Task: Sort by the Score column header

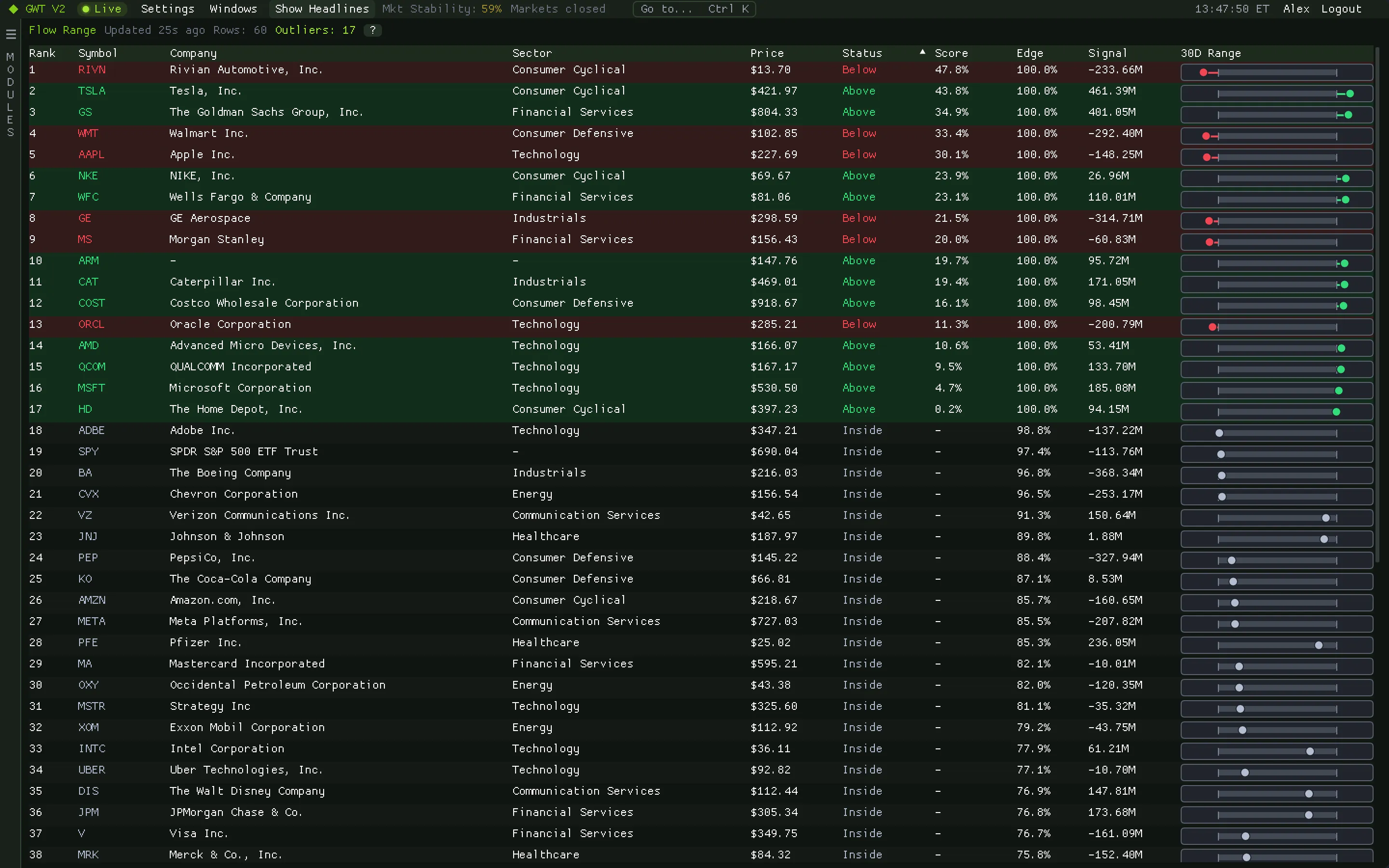Action: tap(951, 54)
